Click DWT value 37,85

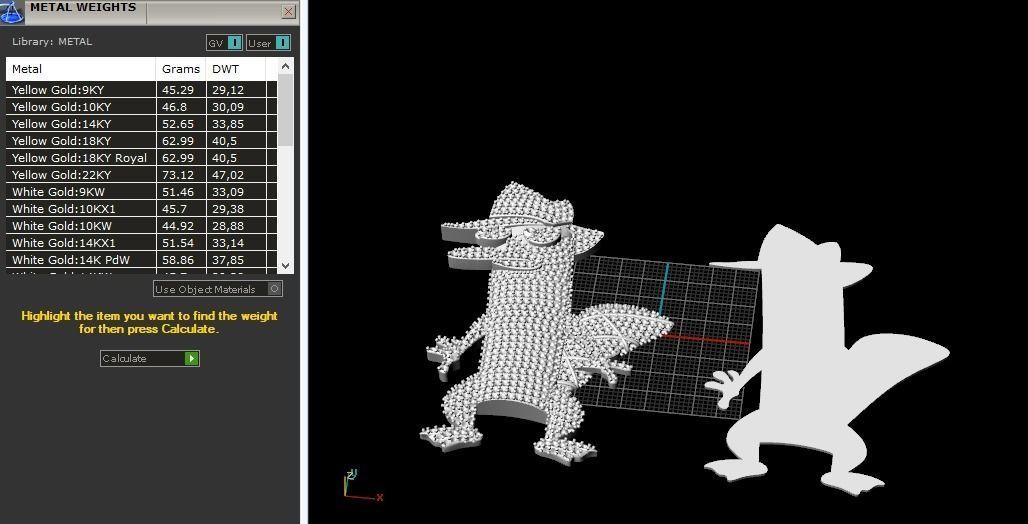(227, 260)
